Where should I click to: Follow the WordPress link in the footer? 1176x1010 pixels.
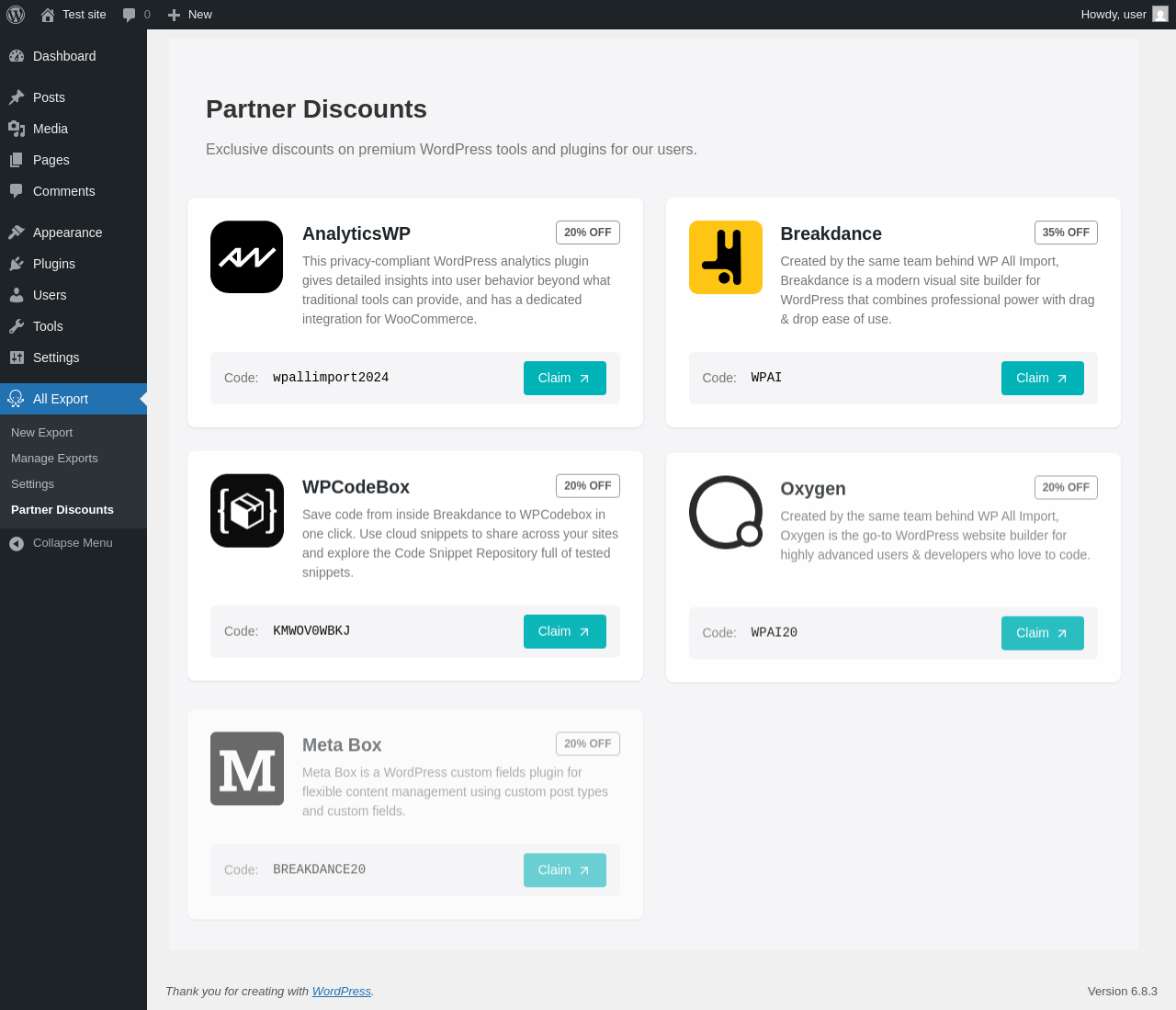[341, 992]
